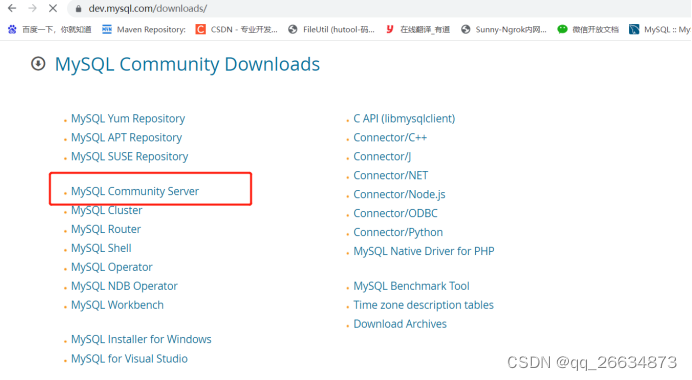This screenshot has width=692, height=380.
Task: Click the MySQL Community Downloads heading
Action: 187,64
